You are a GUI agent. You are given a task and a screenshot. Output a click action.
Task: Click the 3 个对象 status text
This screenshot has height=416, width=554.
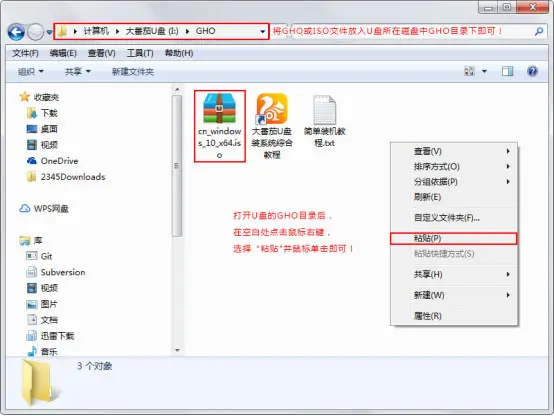click(x=95, y=366)
